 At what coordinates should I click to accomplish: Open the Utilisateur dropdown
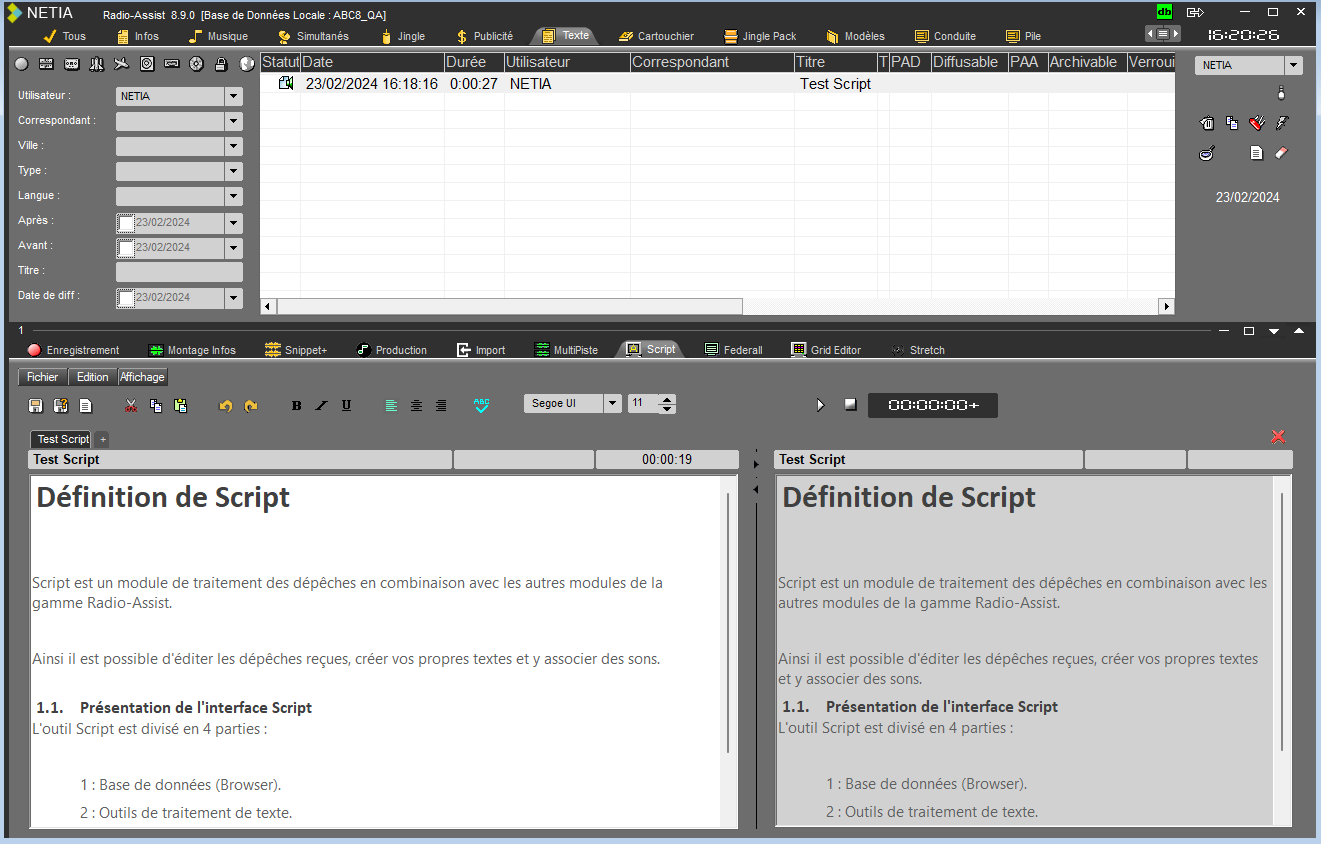[234, 97]
